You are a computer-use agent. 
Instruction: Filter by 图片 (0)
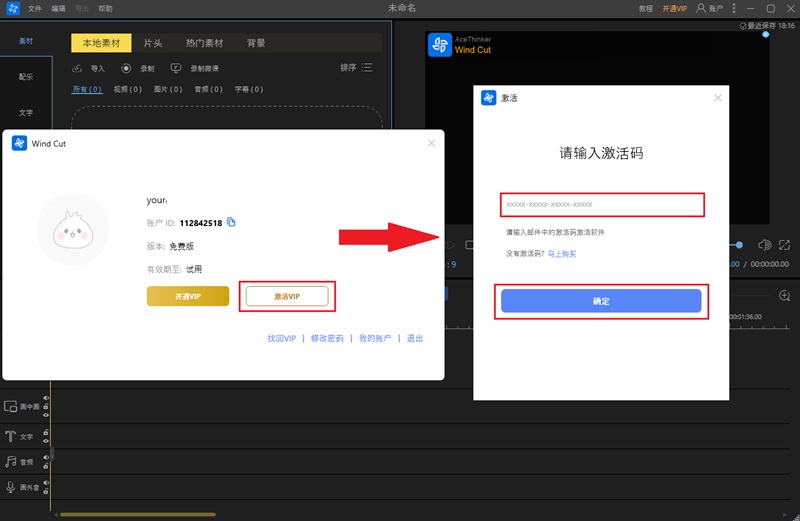click(x=168, y=89)
